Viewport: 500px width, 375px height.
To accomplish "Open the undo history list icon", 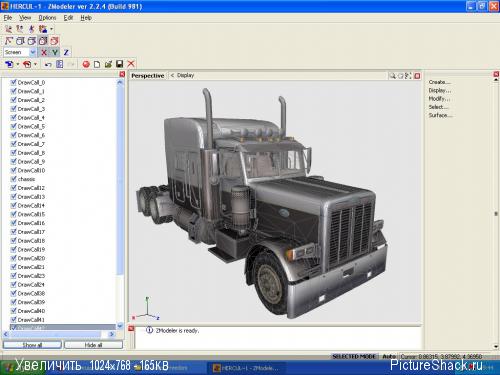I will click(x=59, y=64).
